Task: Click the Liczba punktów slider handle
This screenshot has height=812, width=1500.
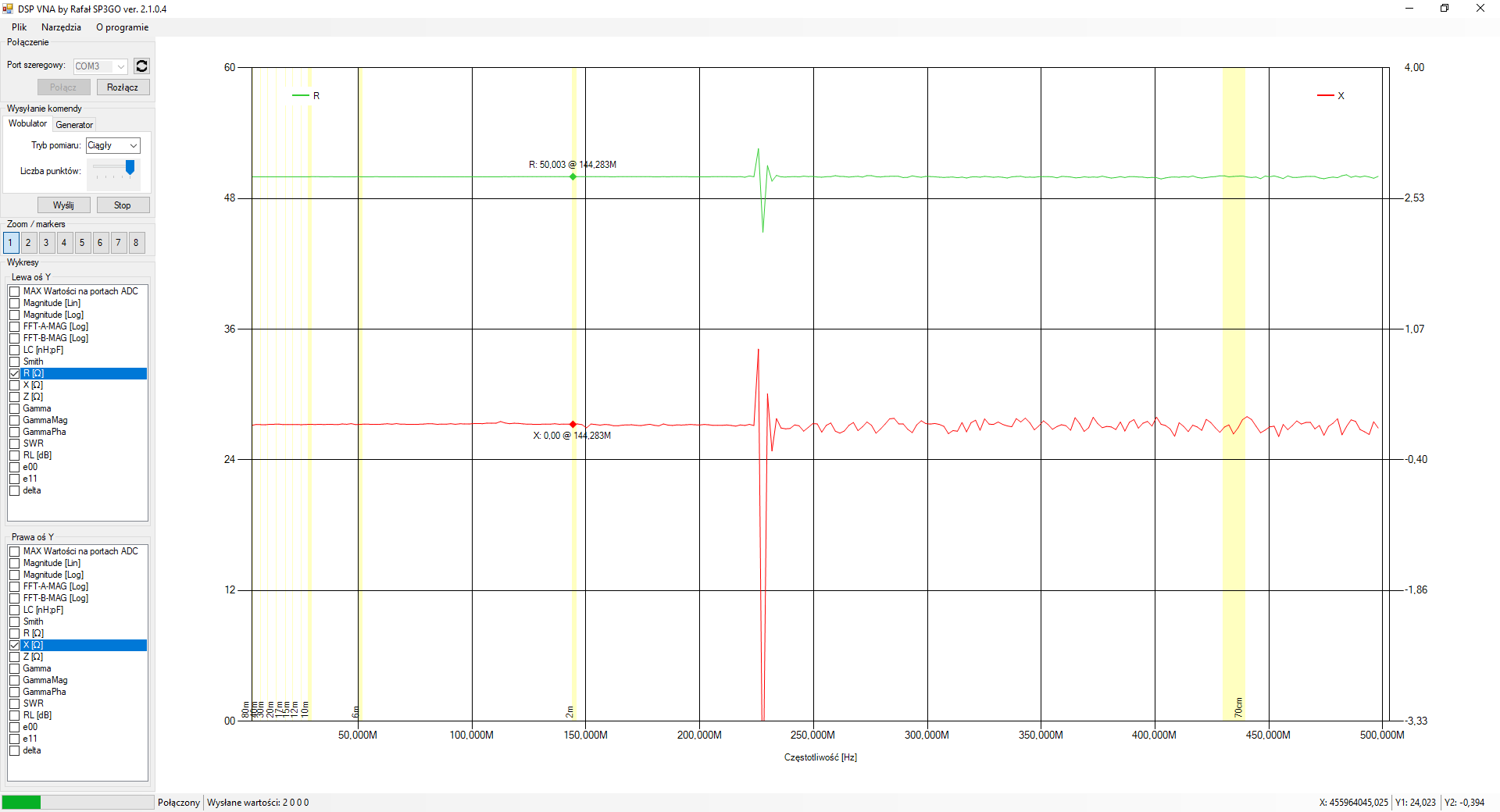Action: [x=130, y=167]
